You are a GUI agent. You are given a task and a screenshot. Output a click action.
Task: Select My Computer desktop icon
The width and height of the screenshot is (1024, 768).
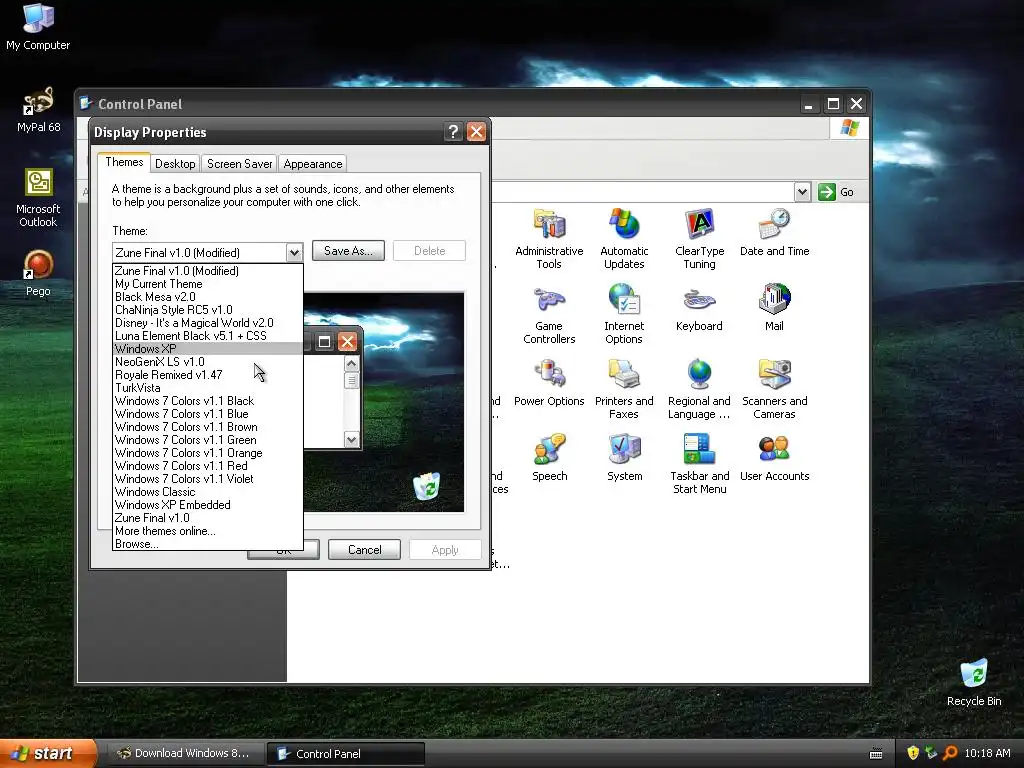click(38, 27)
